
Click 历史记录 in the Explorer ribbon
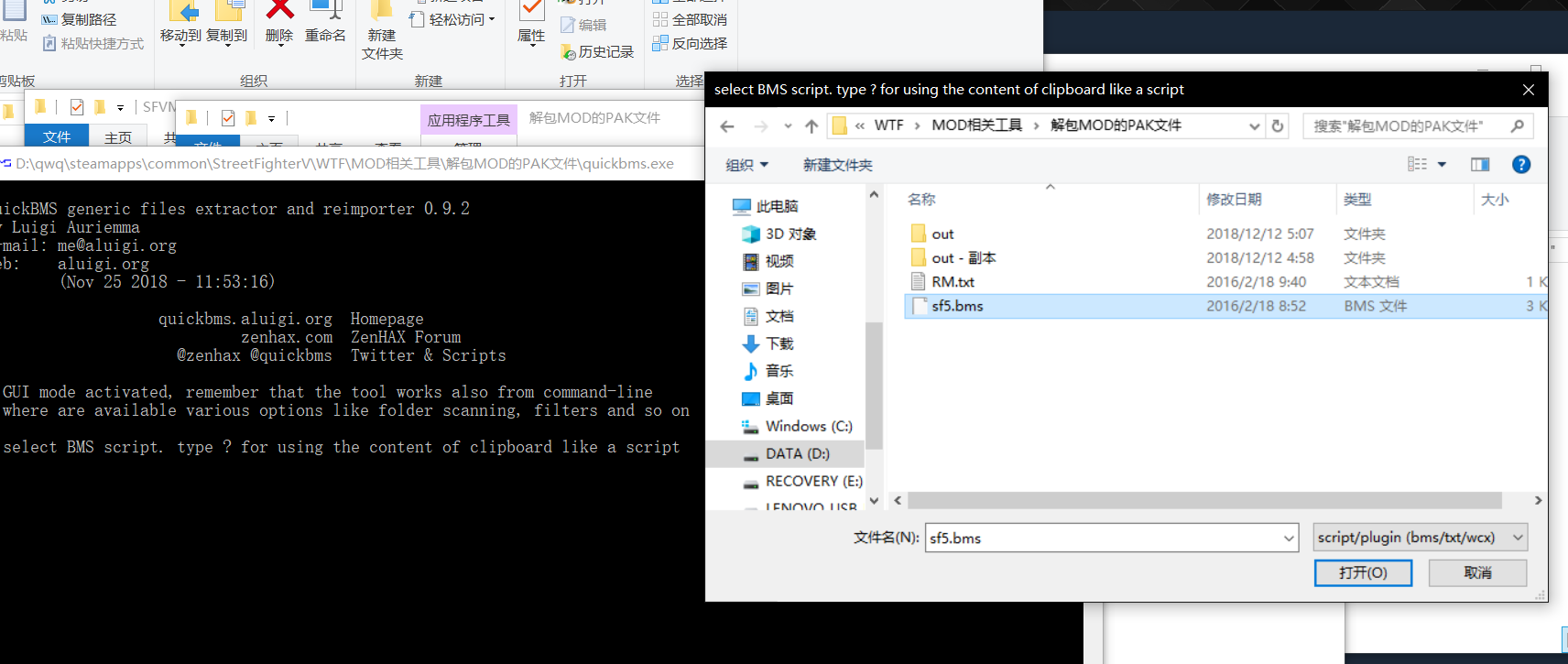pyautogui.click(x=597, y=52)
